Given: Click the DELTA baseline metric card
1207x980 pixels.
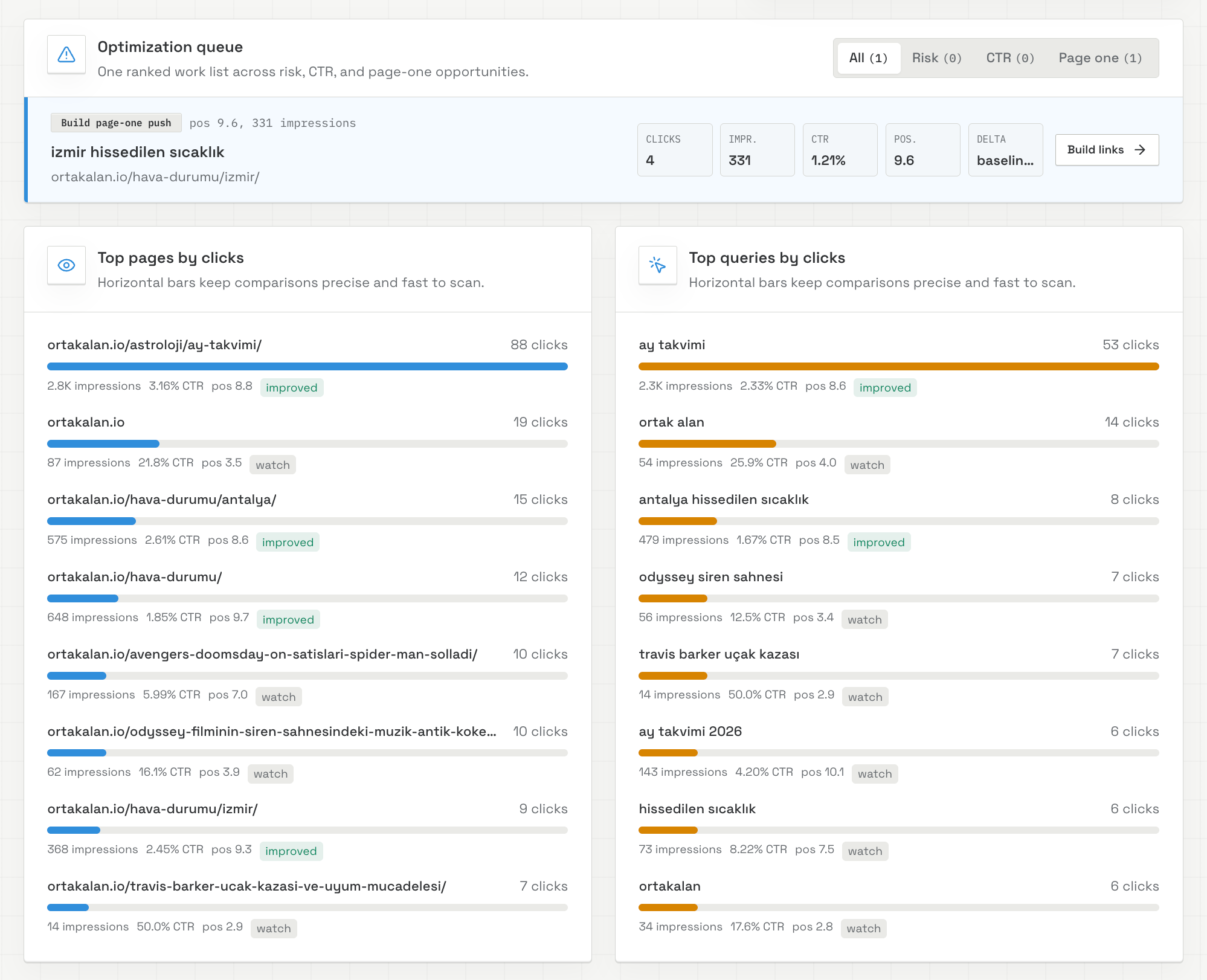Looking at the screenshot, I should coord(1006,150).
